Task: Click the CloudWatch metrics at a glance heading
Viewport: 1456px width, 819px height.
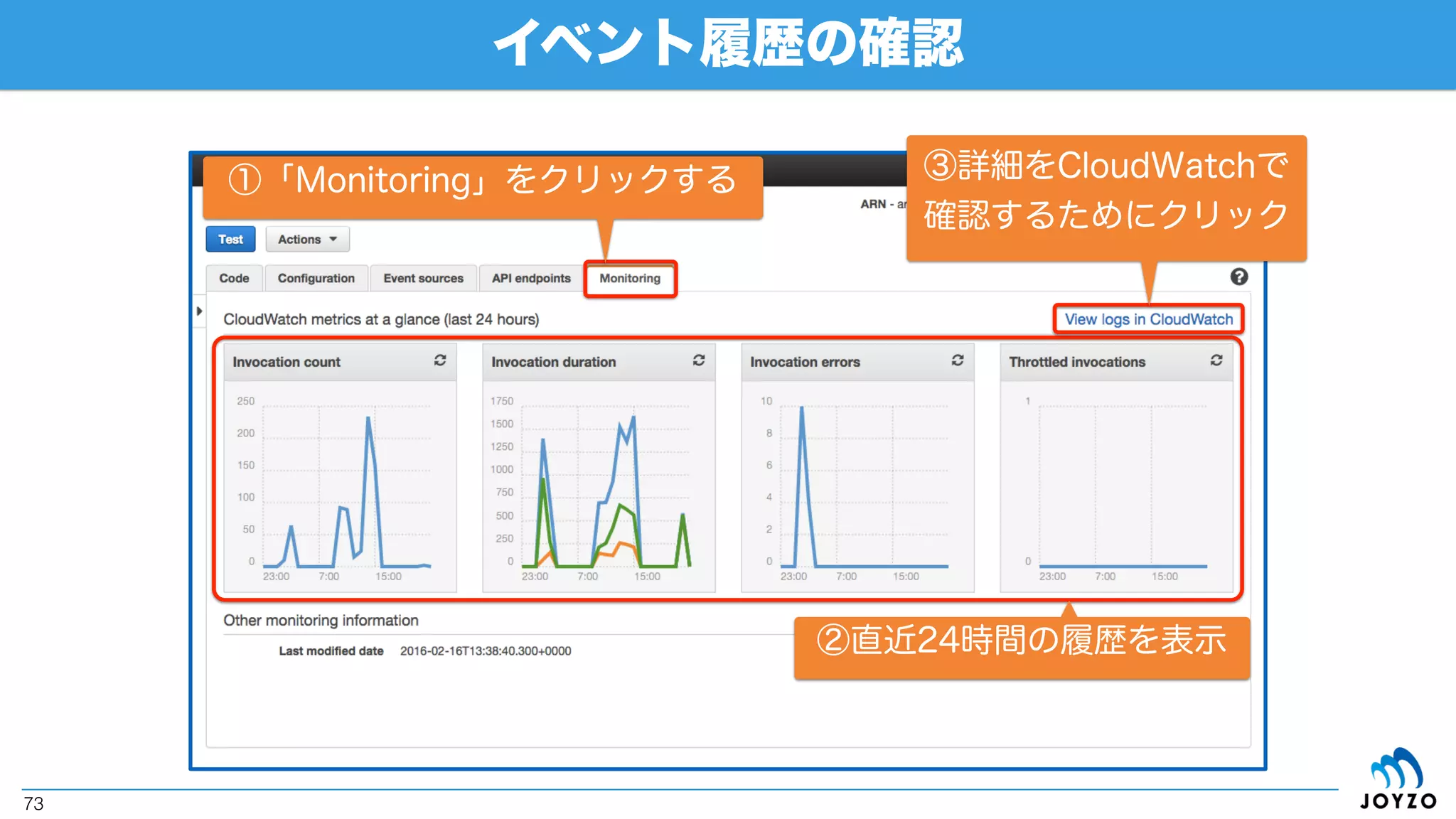Action: [x=381, y=319]
